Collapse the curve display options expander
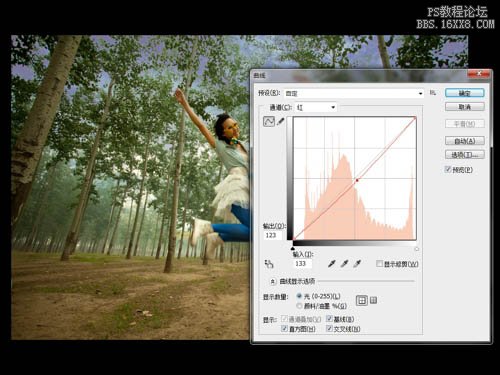The height and width of the screenshot is (375, 500). pos(272,282)
